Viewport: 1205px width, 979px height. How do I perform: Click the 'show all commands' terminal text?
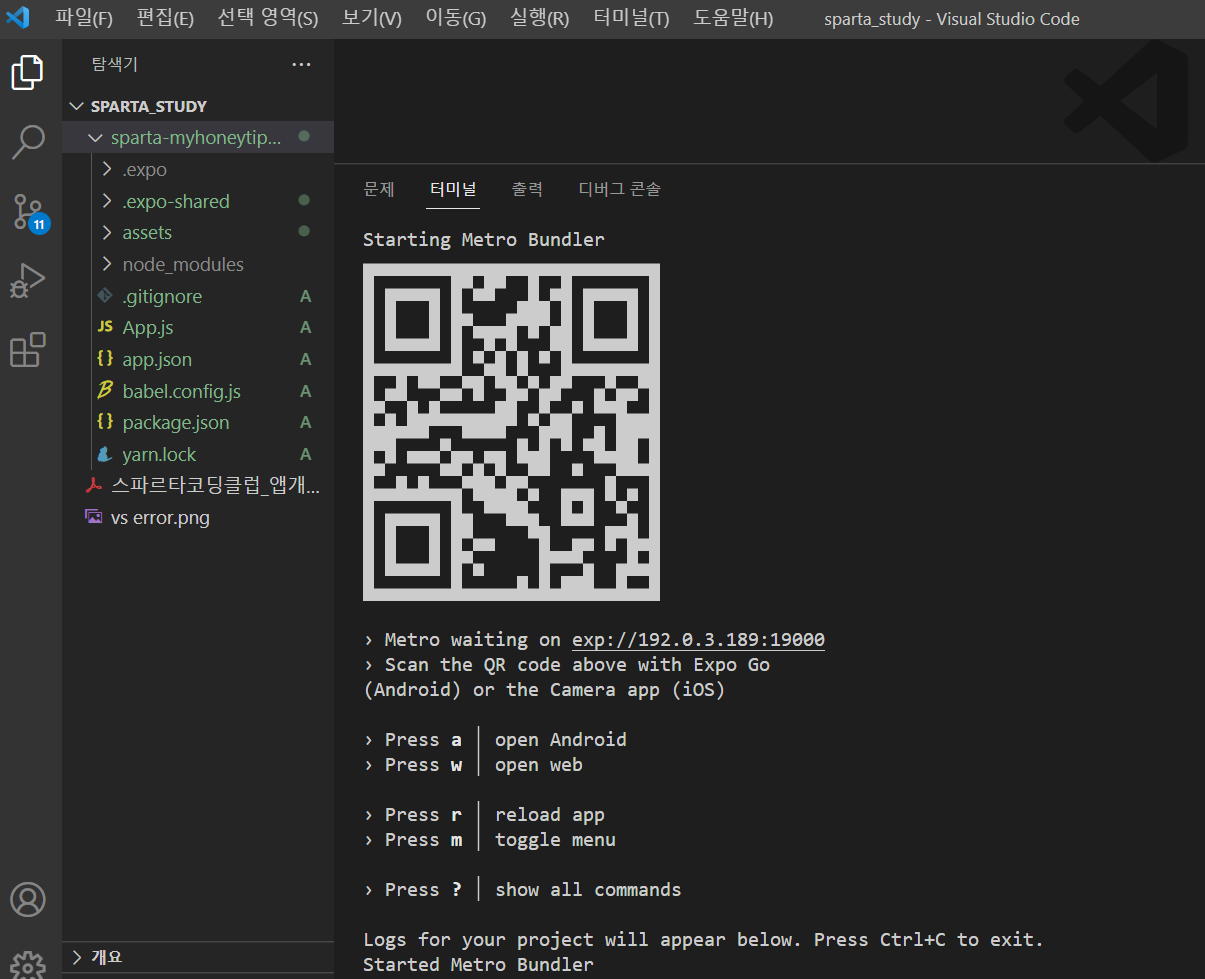pyautogui.click(x=588, y=890)
